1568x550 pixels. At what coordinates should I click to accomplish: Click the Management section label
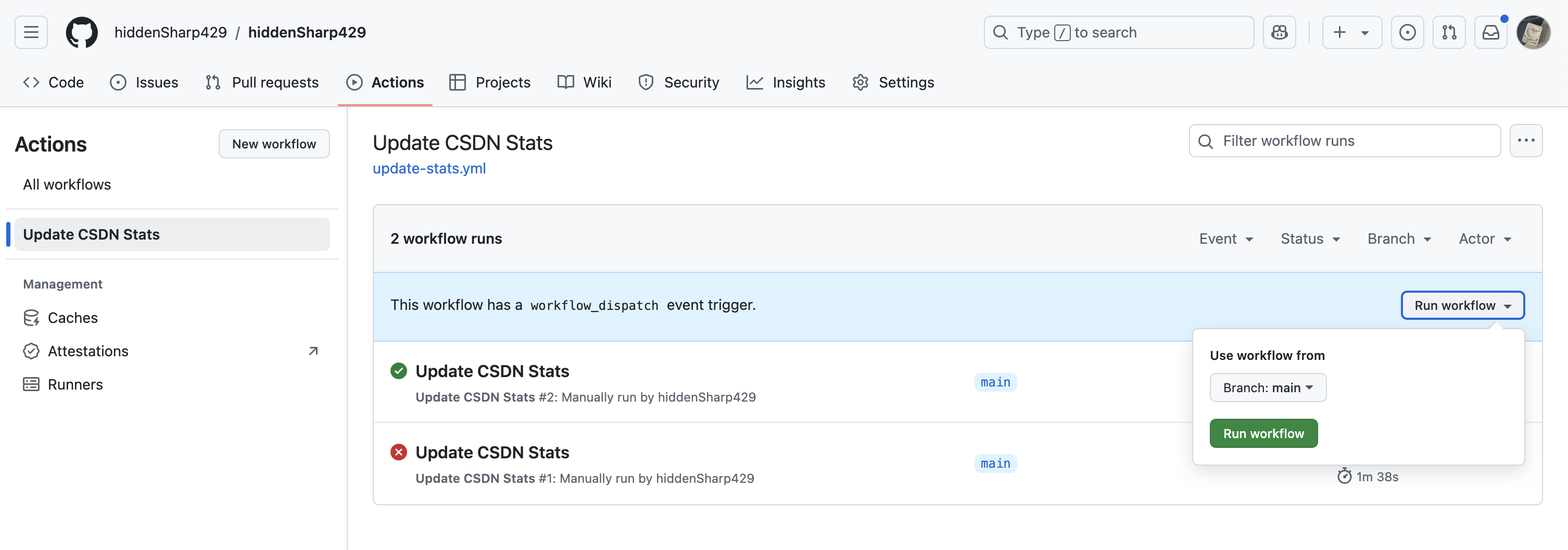62,284
